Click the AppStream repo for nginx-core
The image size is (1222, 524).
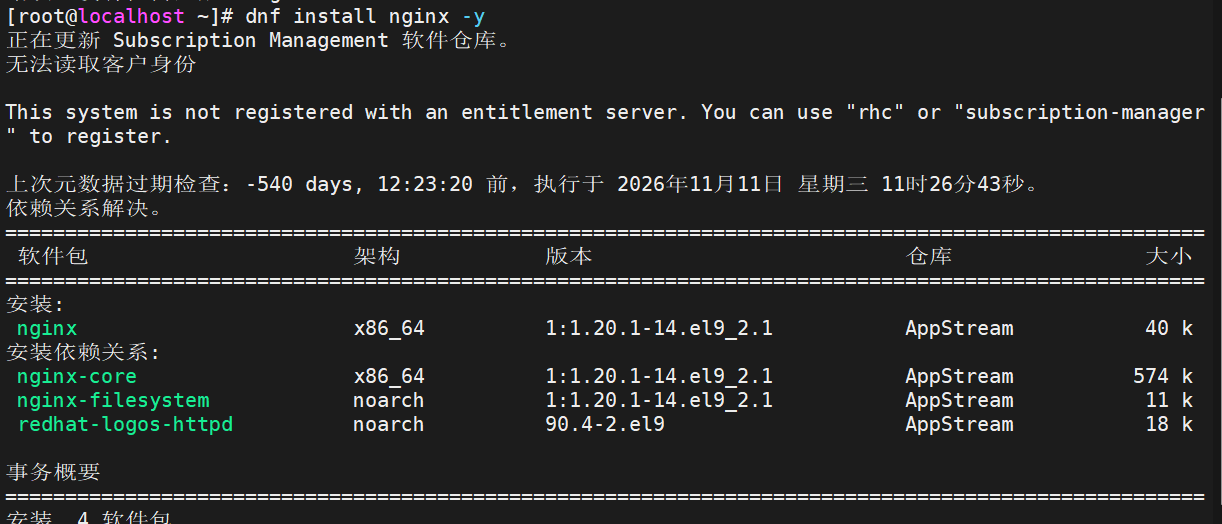tap(959, 376)
